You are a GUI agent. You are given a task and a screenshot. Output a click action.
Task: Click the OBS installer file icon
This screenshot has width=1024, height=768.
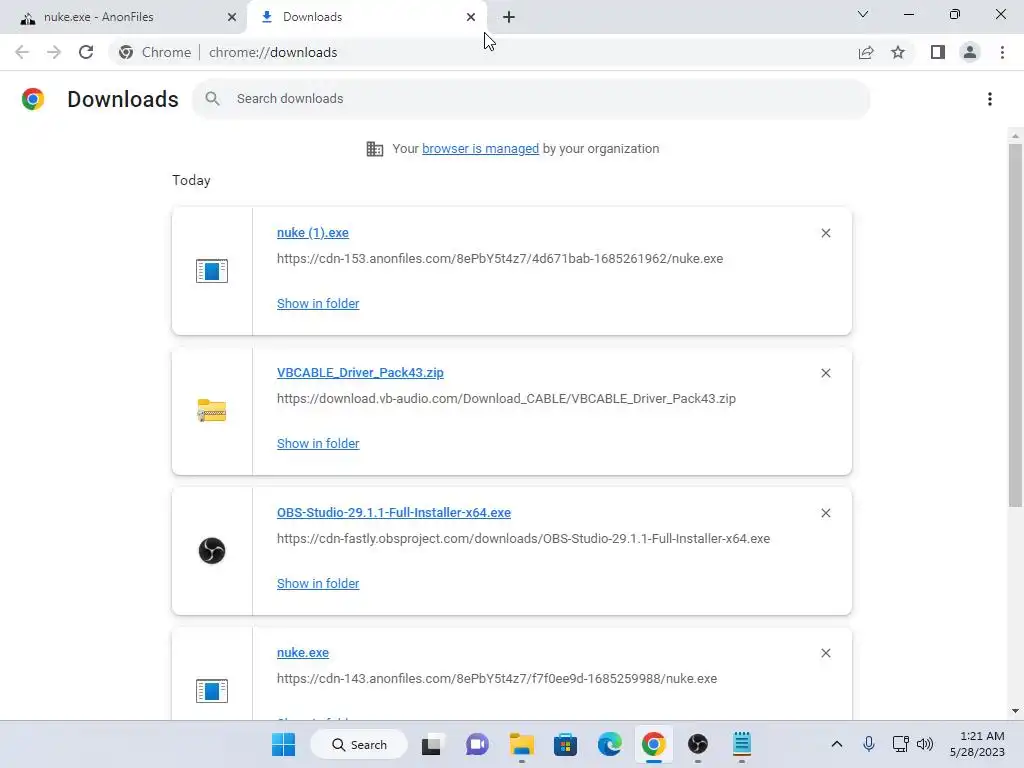212,551
